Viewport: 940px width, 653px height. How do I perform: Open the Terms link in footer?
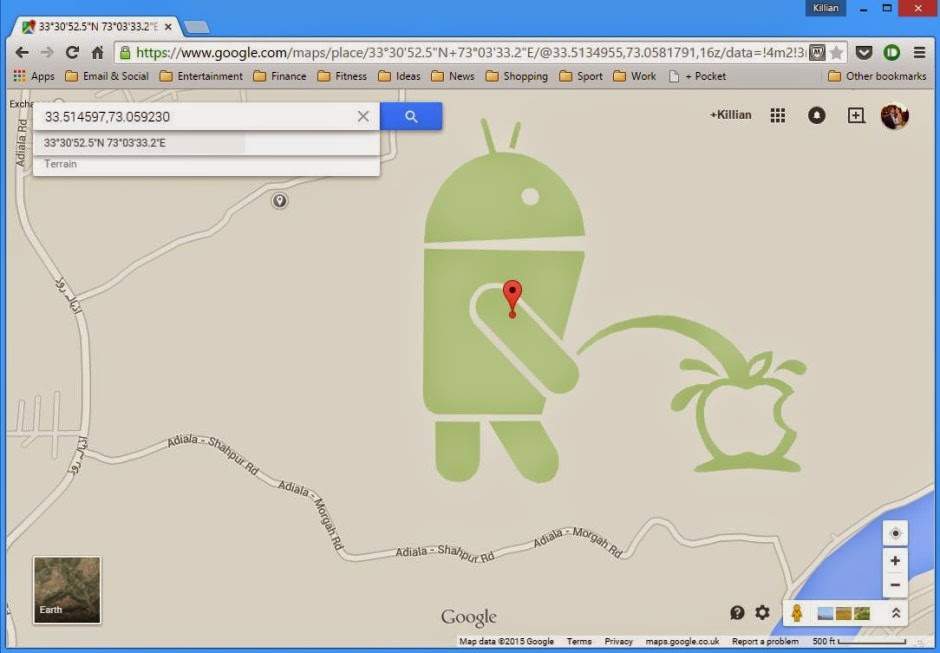(x=579, y=642)
